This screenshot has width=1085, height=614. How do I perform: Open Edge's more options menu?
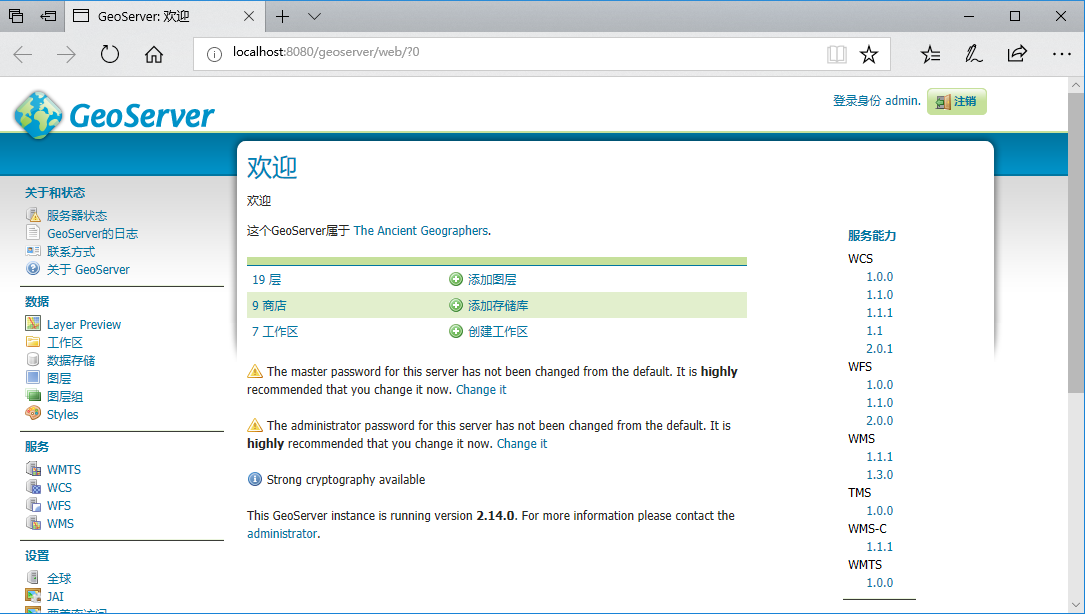1061,54
